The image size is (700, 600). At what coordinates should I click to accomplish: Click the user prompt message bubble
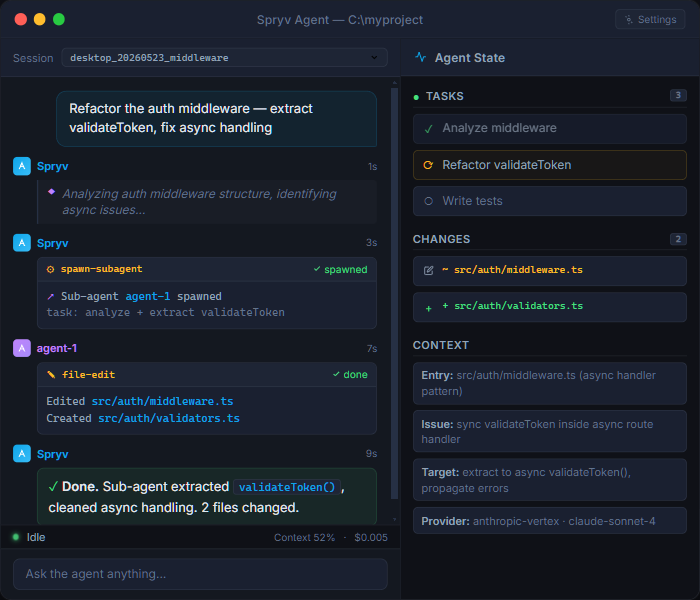pyautogui.click(x=217, y=119)
